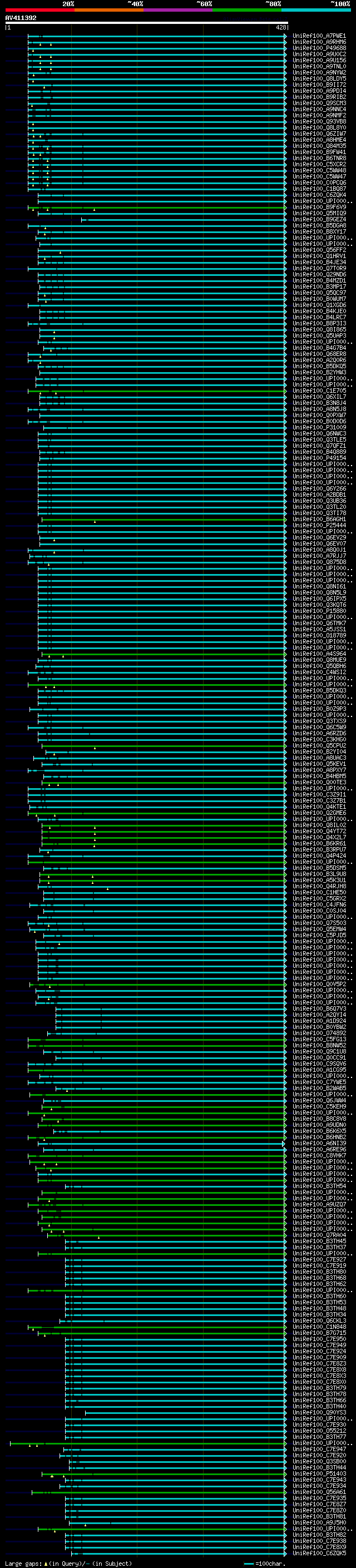The height and width of the screenshot is (1568, 356).
Task: Select UniRef100_Q00TE3 subject label
Action: pyautogui.click(x=319, y=782)
